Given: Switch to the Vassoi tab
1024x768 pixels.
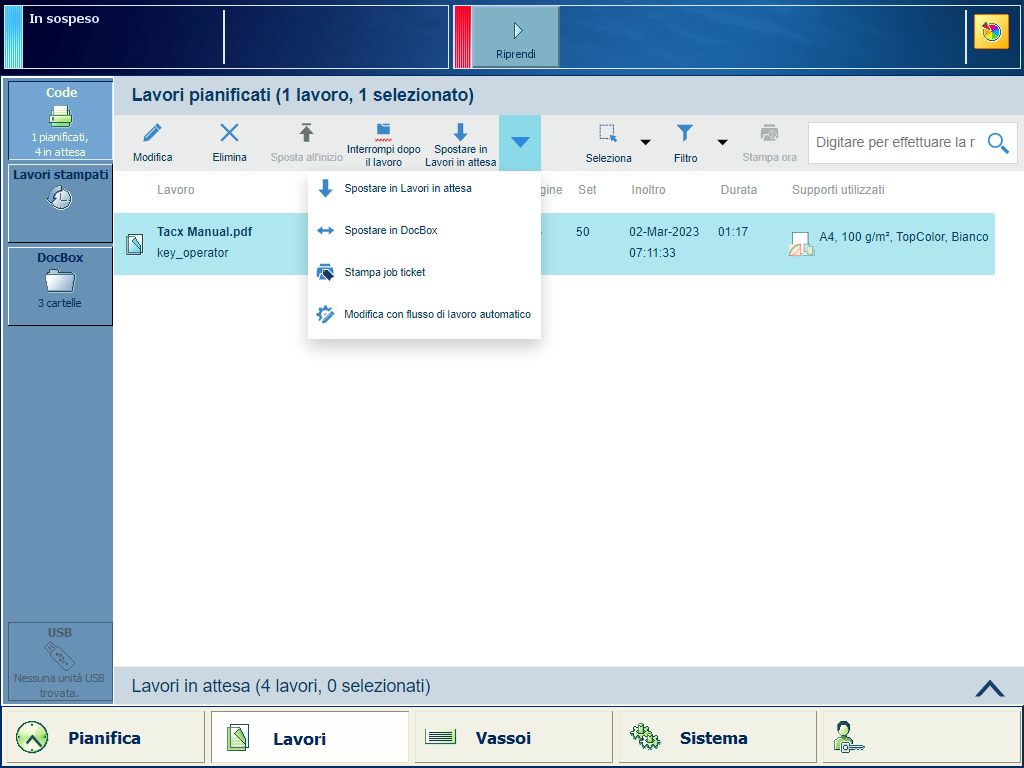Looking at the screenshot, I should point(514,737).
